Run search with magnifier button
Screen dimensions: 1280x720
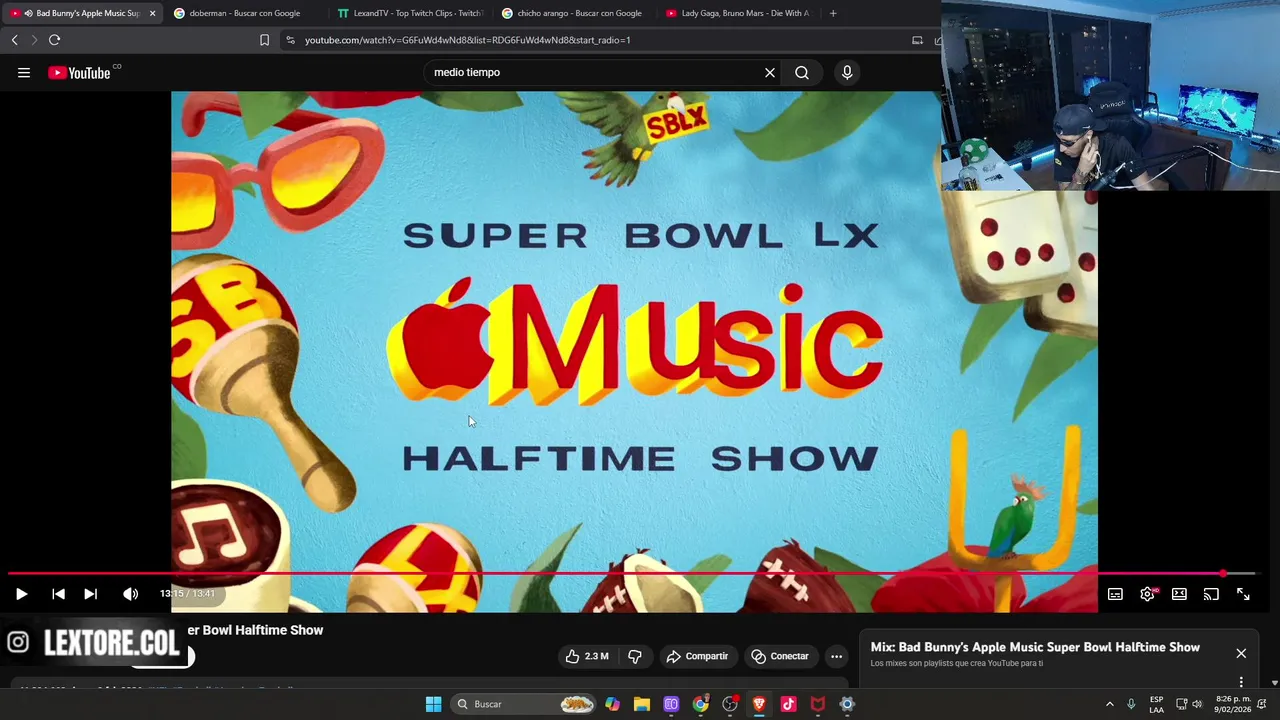(802, 72)
